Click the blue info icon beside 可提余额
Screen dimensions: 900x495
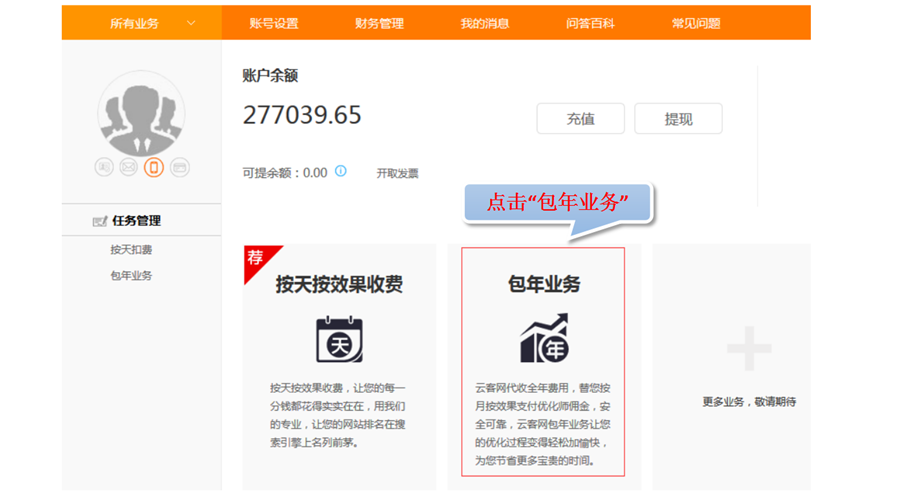[x=340, y=172]
